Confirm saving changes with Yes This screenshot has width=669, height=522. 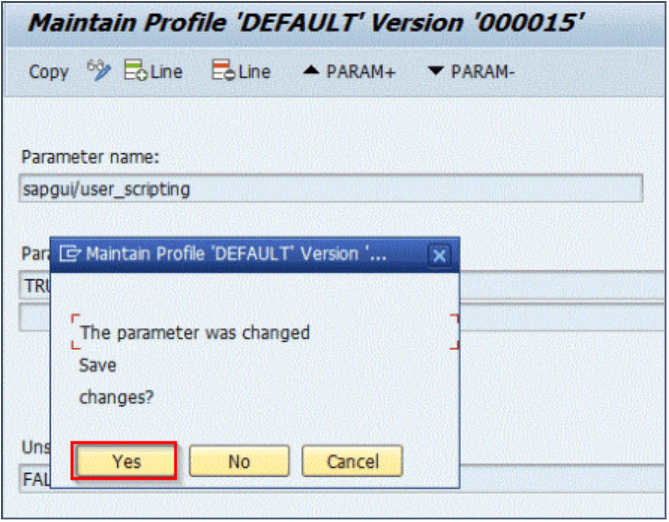[126, 461]
